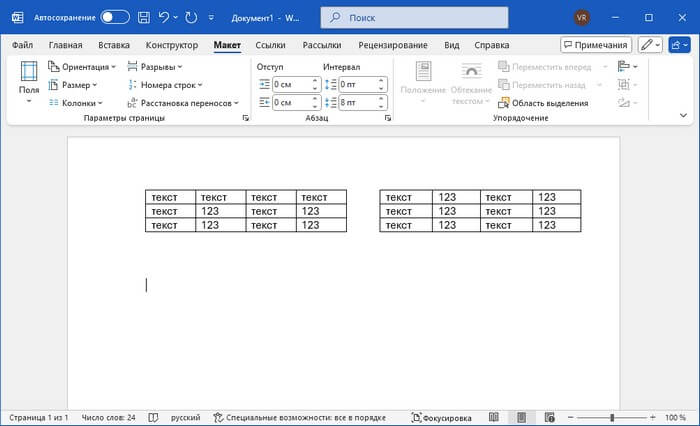Expand the Размер page size dropdown

tap(73, 85)
